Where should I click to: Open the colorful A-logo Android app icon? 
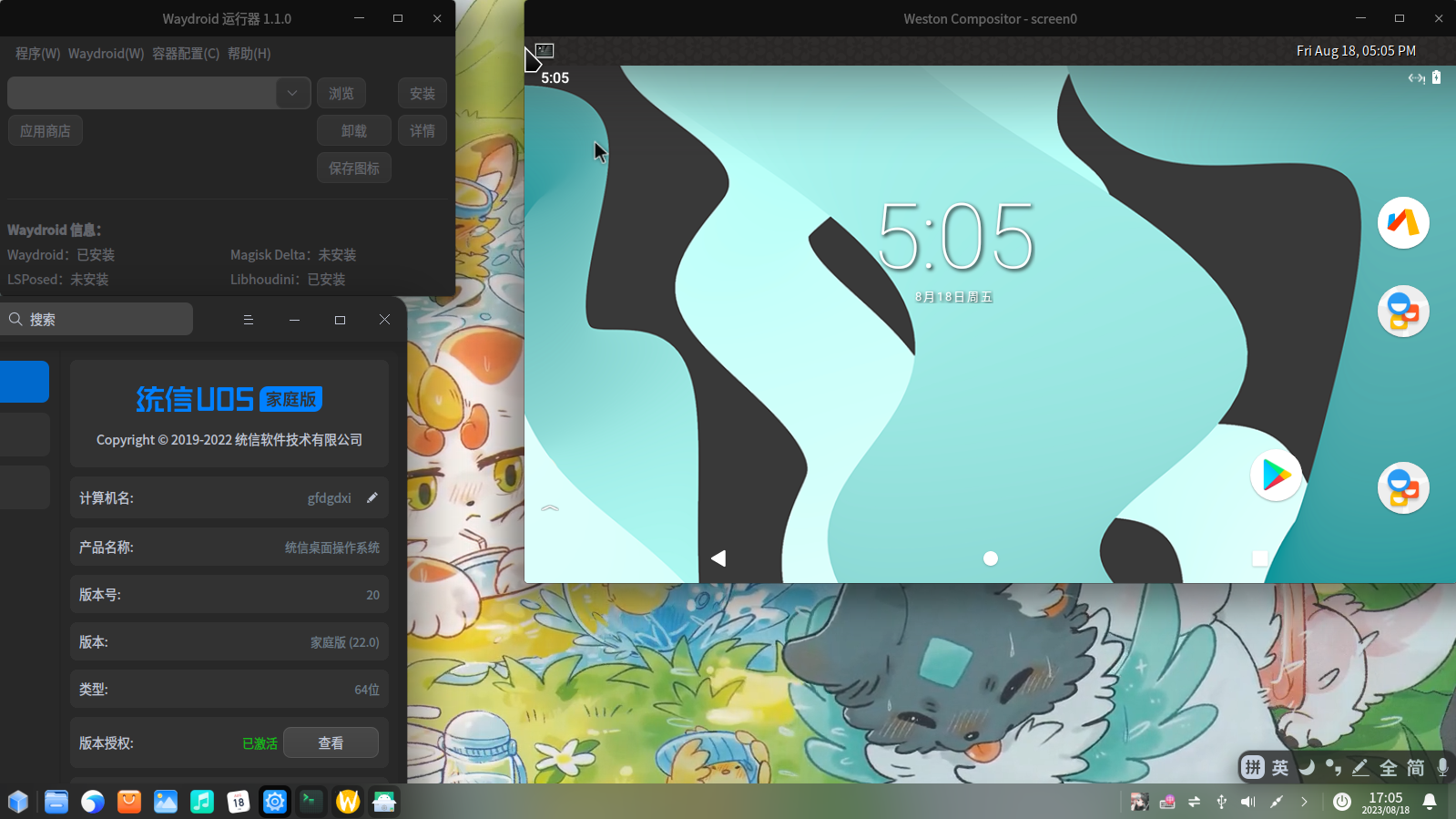pyautogui.click(x=1403, y=222)
